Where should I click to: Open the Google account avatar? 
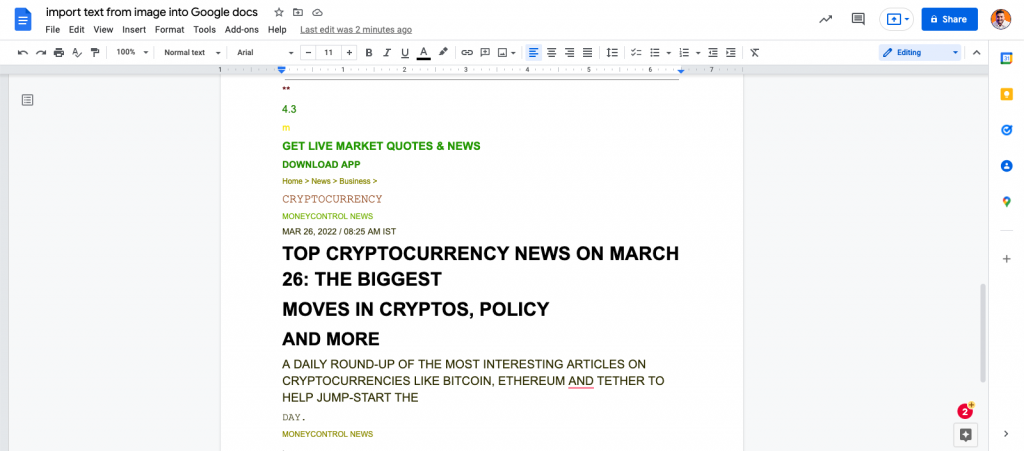[x=1000, y=19]
